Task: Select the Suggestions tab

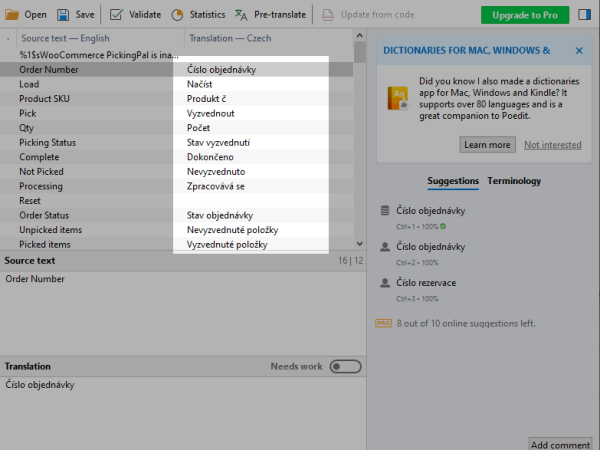Action: click(x=453, y=181)
